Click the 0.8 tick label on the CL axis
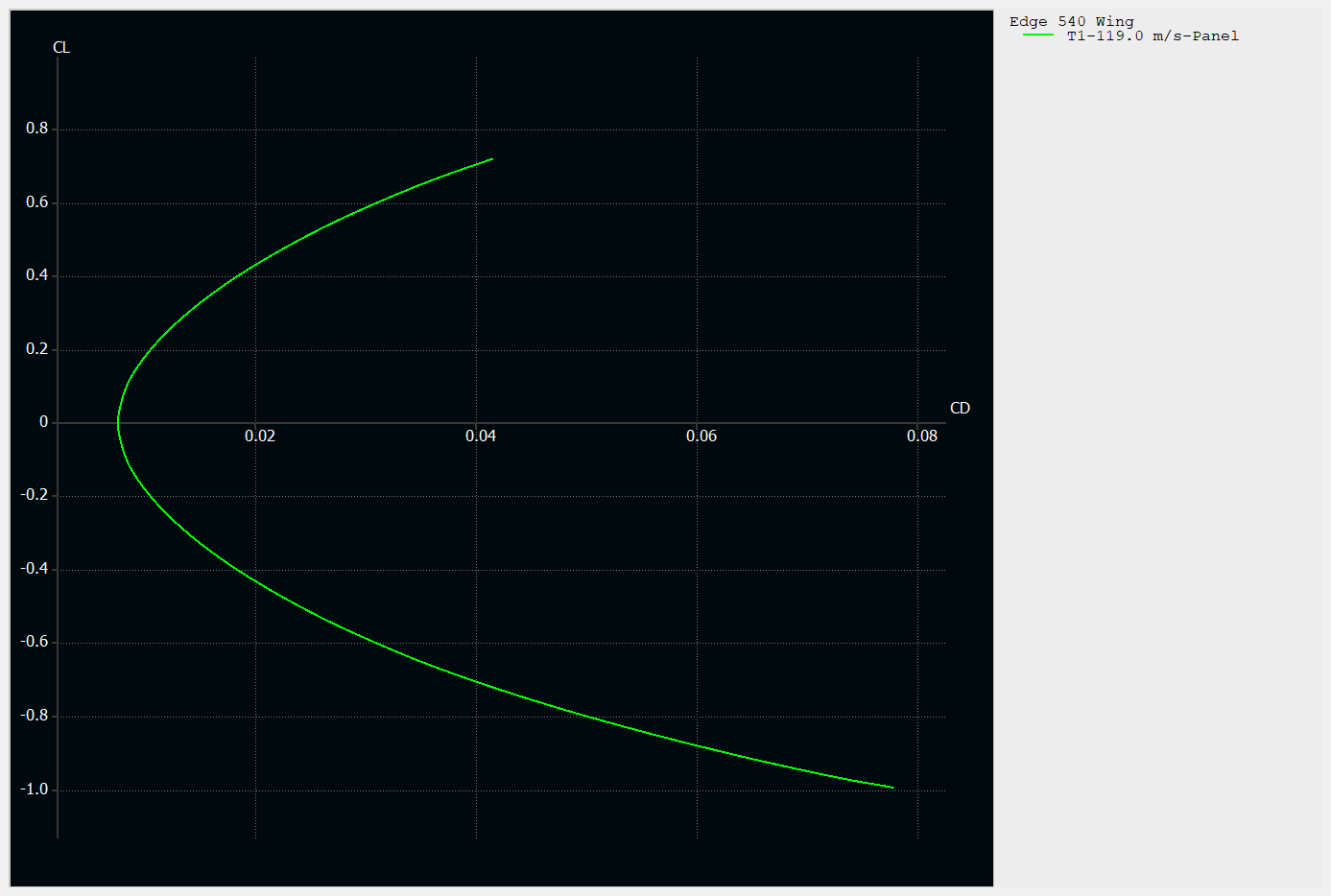Screen dimensions: 1331x896 [36, 127]
